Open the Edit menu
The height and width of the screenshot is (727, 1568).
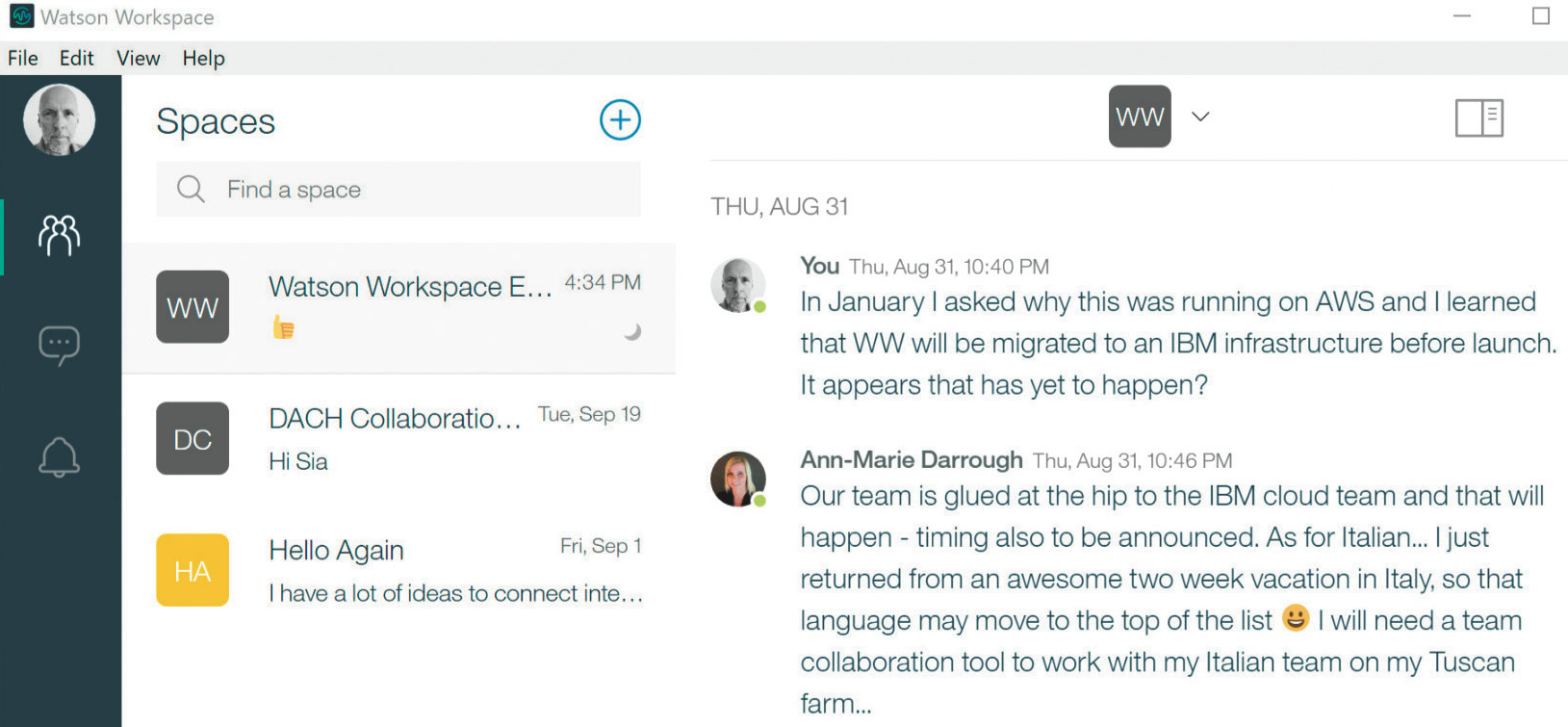click(76, 58)
